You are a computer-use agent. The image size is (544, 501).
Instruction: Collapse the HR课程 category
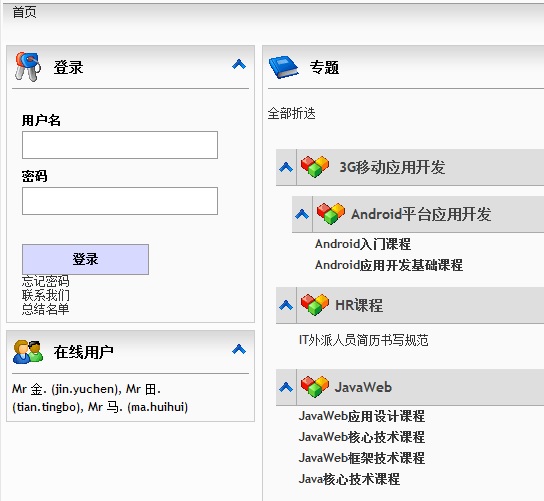tap(286, 305)
